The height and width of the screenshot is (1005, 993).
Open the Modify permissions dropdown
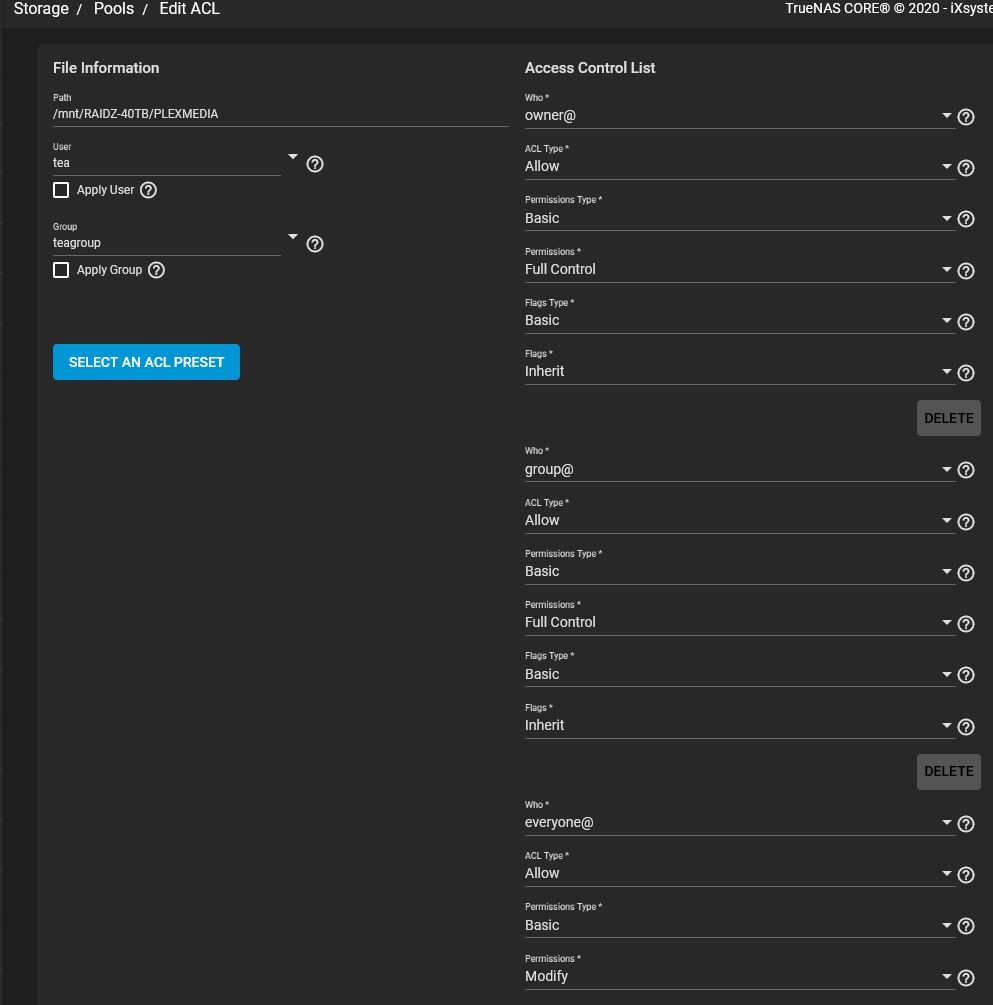point(739,976)
